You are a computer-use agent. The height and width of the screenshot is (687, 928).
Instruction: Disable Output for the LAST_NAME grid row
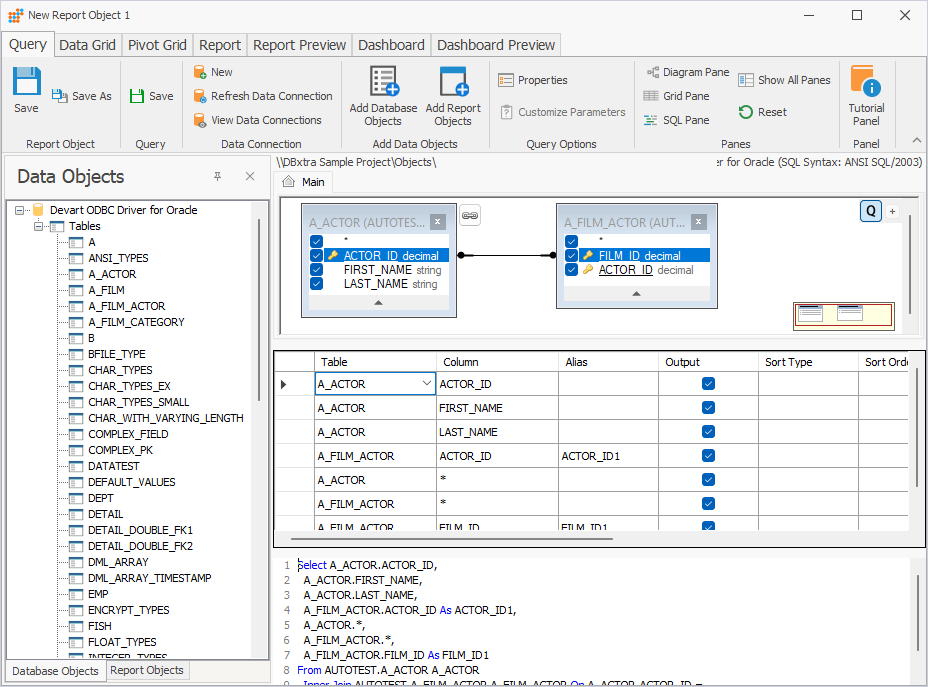pos(708,431)
